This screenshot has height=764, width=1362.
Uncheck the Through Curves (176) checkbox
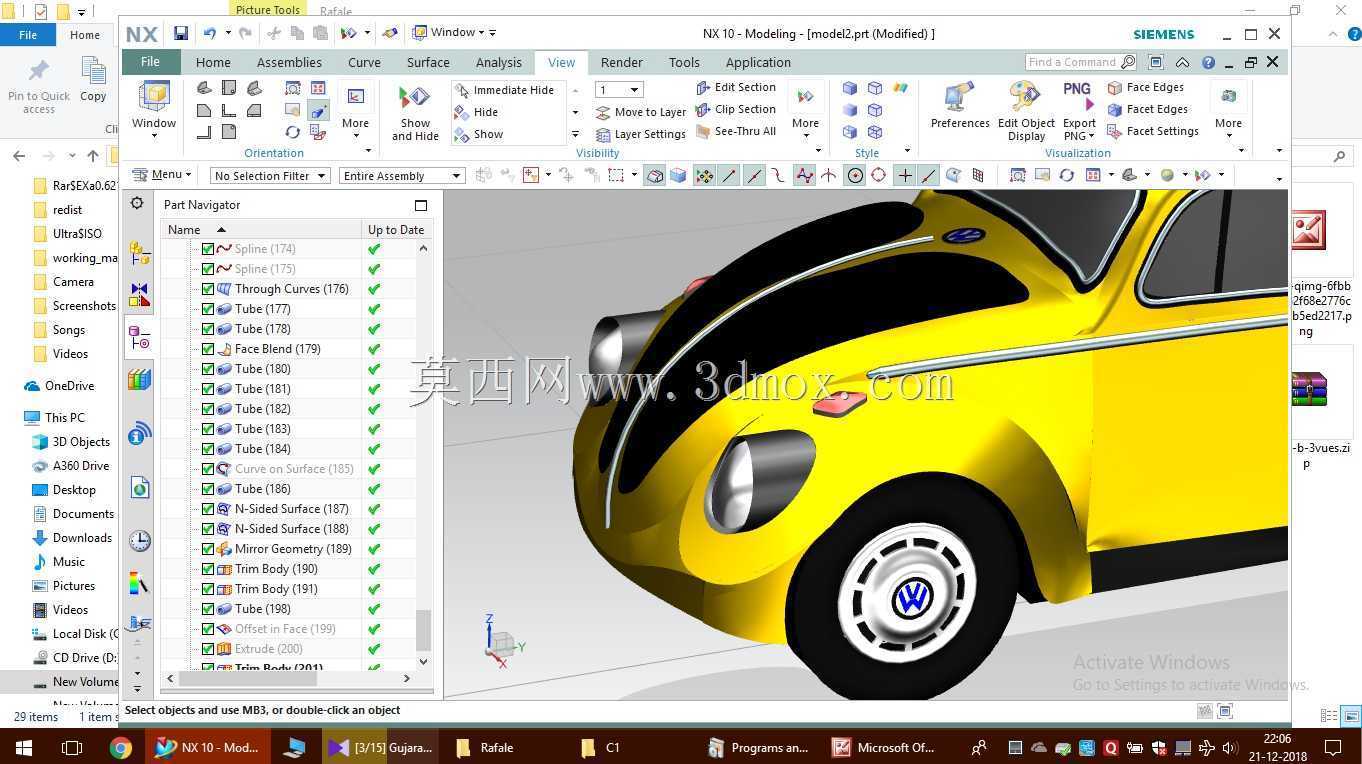[208, 289]
